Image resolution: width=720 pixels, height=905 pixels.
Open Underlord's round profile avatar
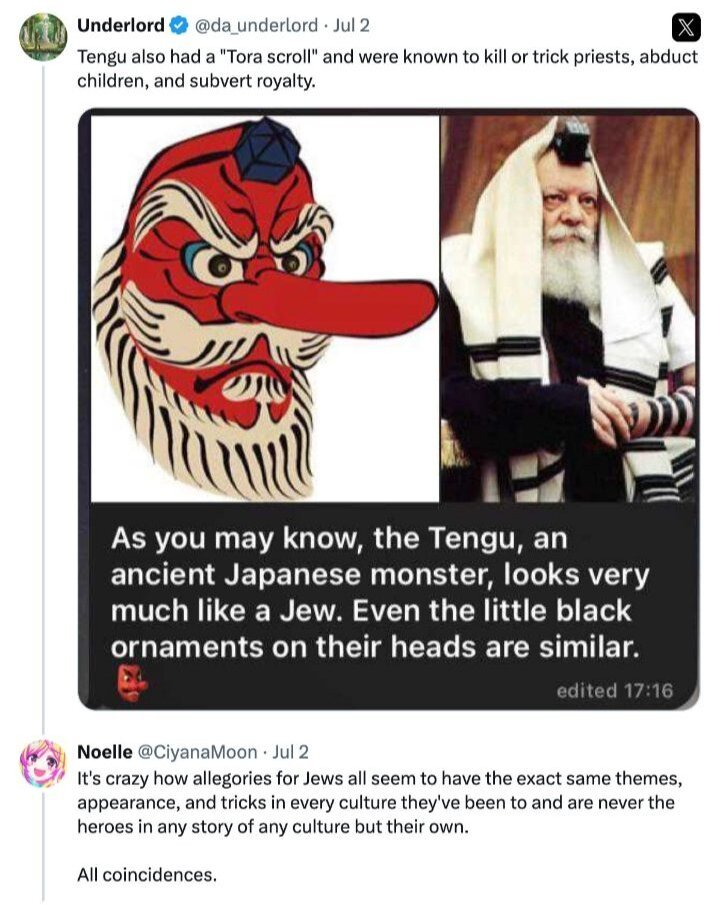click(43, 36)
